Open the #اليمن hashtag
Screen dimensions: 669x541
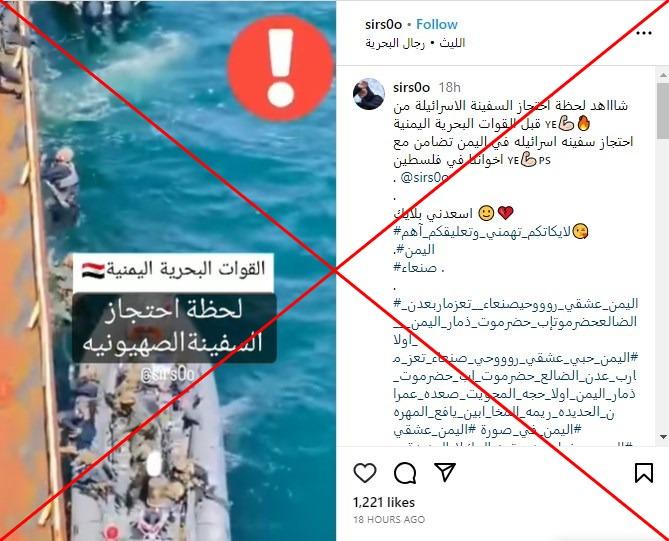(x=415, y=250)
